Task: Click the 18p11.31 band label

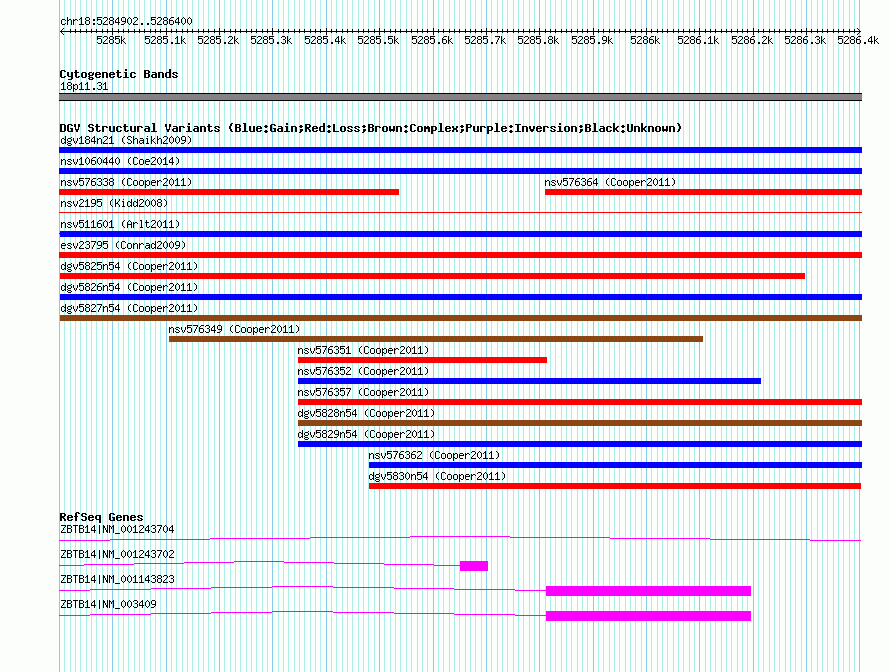Action: [x=84, y=86]
